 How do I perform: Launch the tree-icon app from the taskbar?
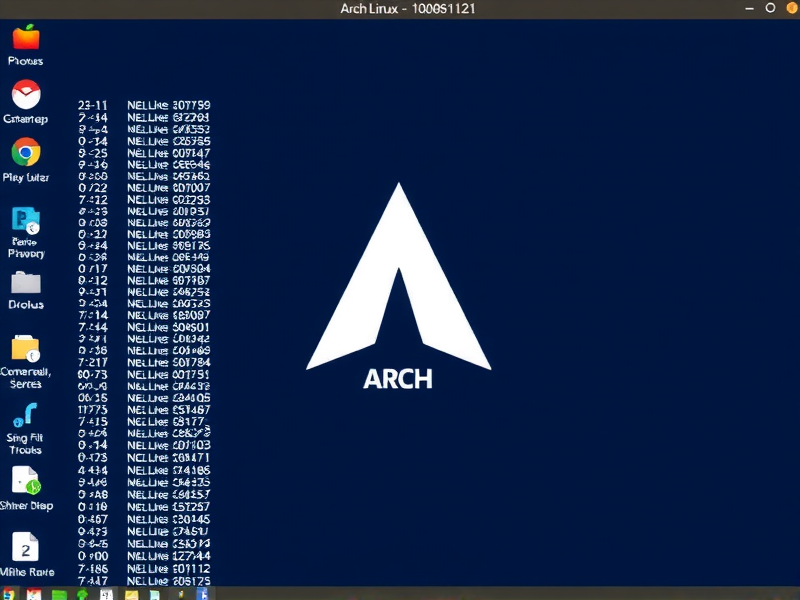[82, 592]
